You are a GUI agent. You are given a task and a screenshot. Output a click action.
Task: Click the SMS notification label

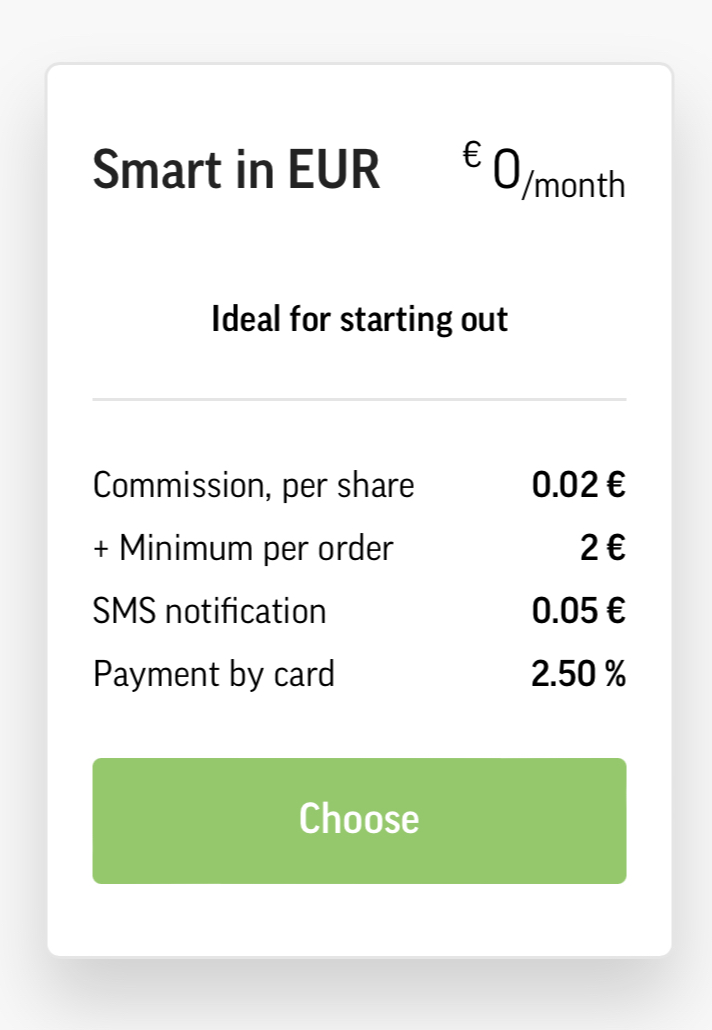(x=210, y=611)
